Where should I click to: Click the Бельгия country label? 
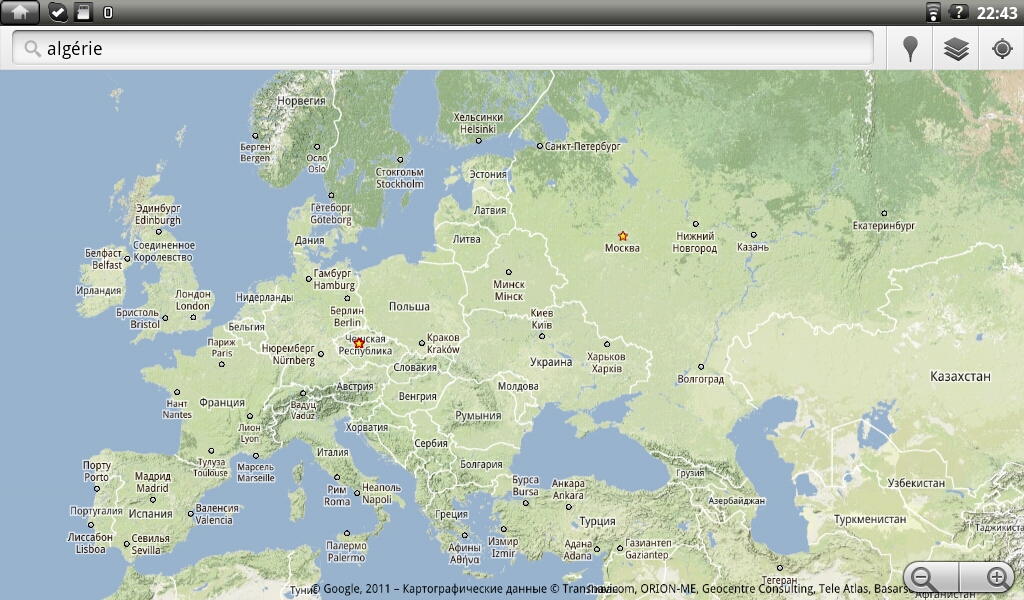246,326
